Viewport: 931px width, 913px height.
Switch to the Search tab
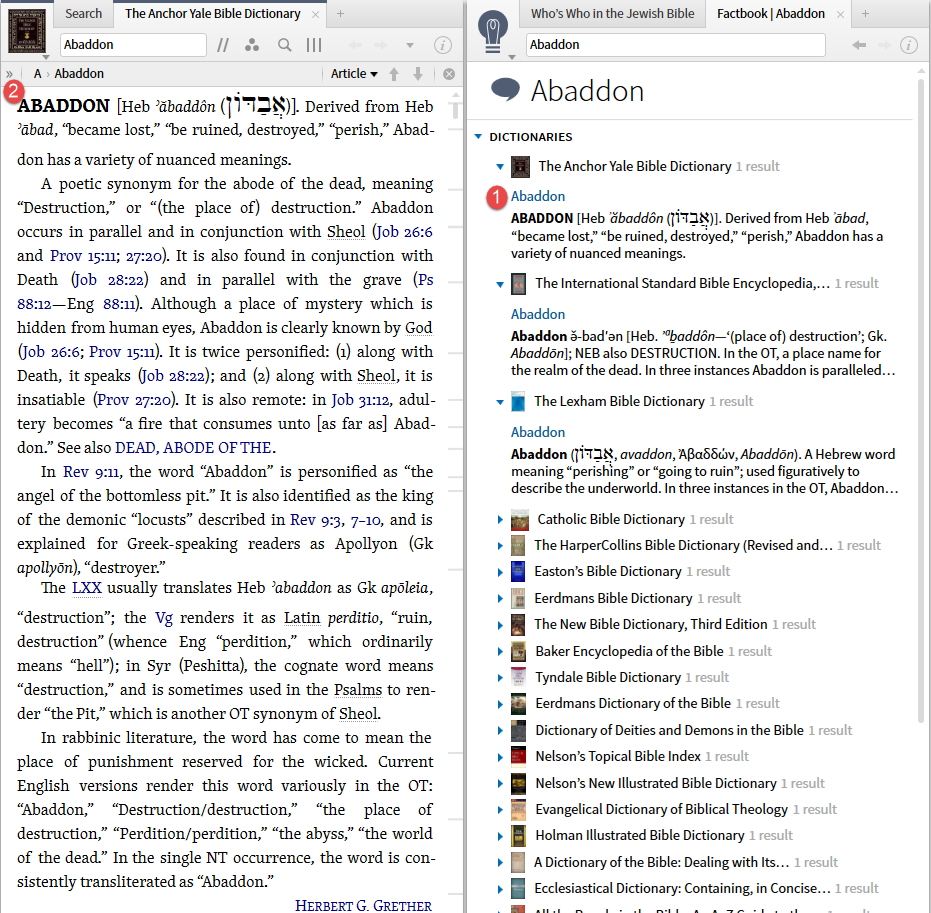click(x=83, y=14)
